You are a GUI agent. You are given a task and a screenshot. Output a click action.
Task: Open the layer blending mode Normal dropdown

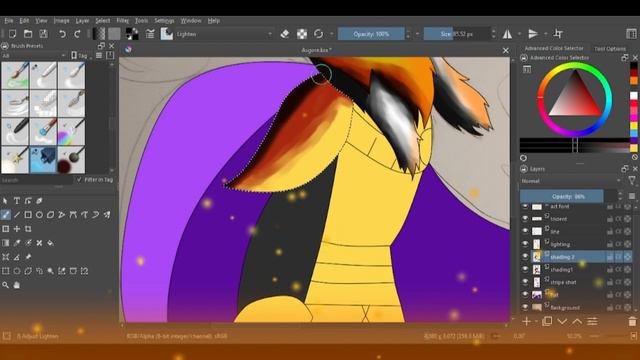pyautogui.click(x=571, y=181)
